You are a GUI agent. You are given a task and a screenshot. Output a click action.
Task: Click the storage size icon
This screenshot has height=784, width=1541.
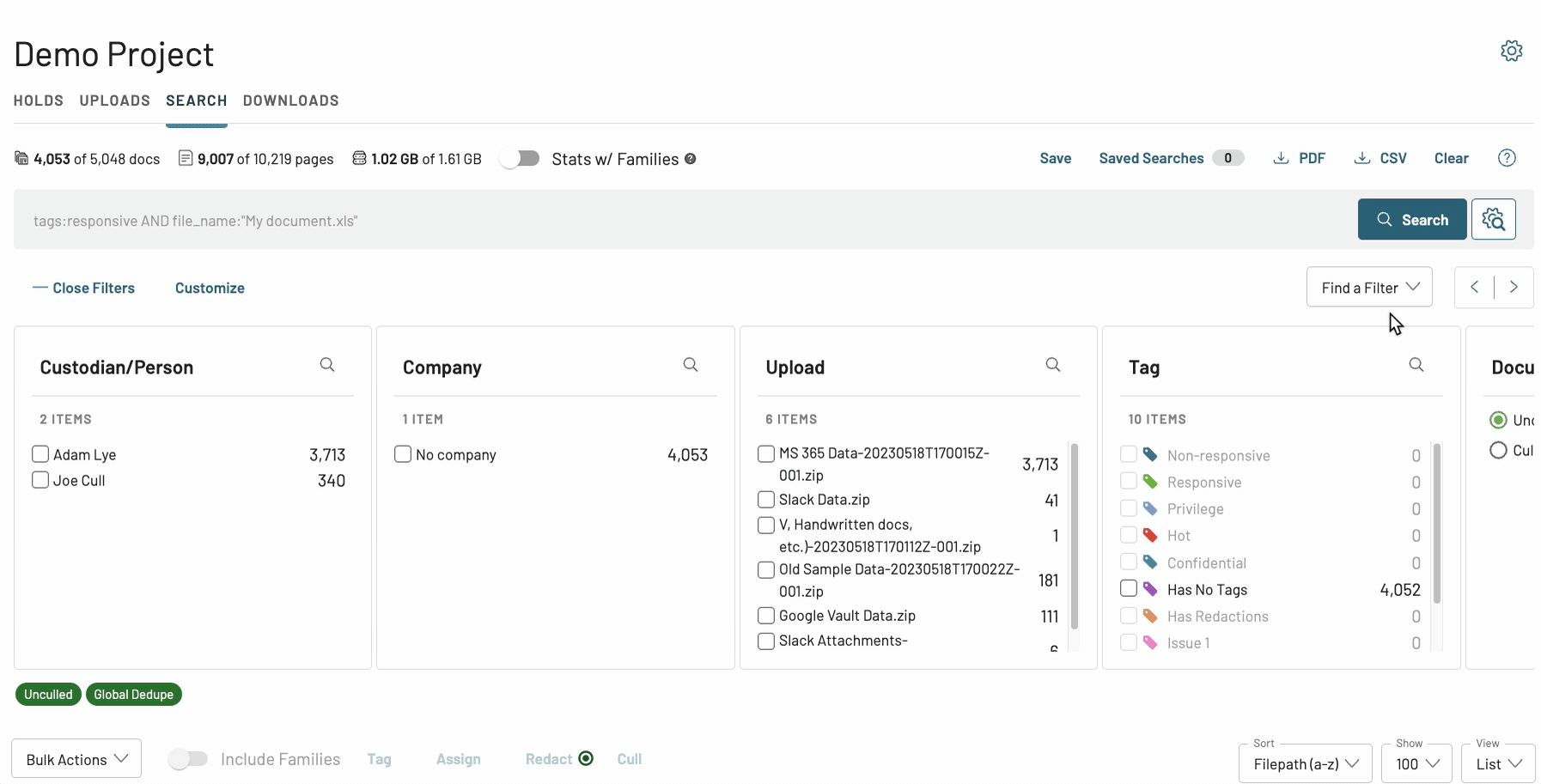tap(360, 158)
